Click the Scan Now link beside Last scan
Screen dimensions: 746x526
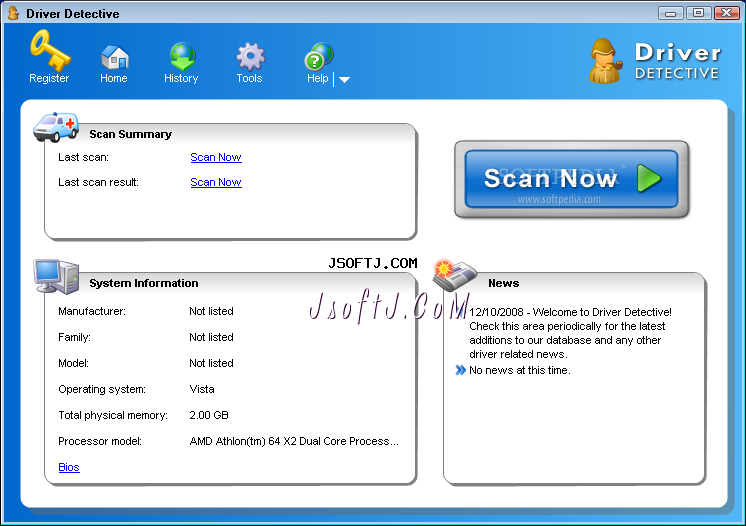[216, 157]
